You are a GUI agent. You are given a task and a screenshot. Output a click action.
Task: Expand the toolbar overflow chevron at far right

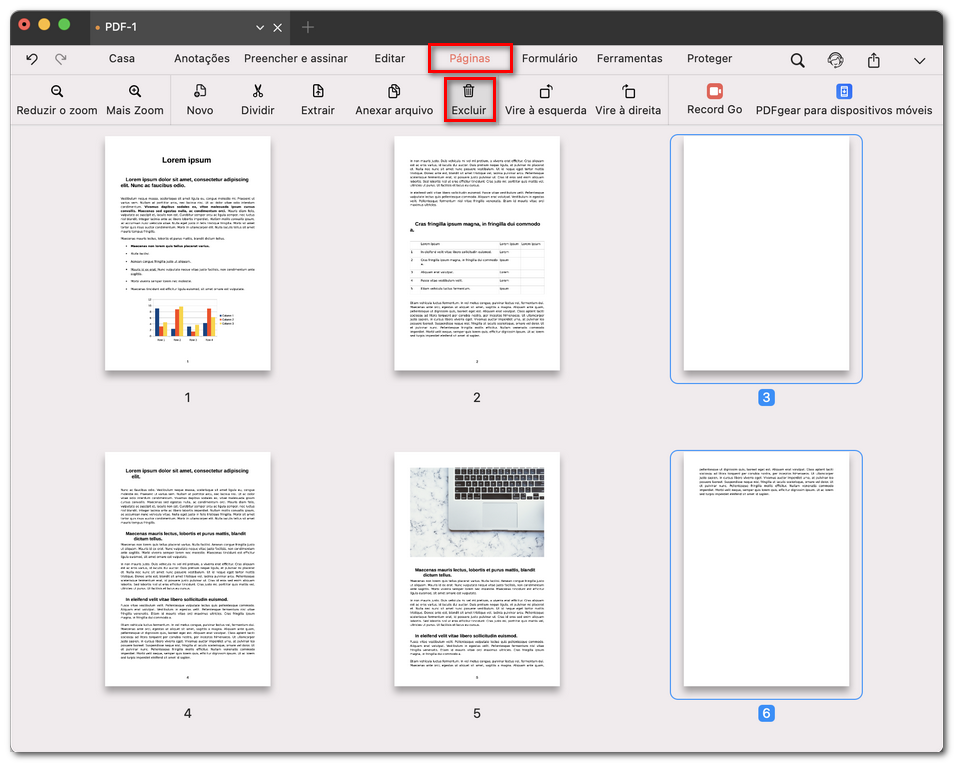(x=920, y=59)
